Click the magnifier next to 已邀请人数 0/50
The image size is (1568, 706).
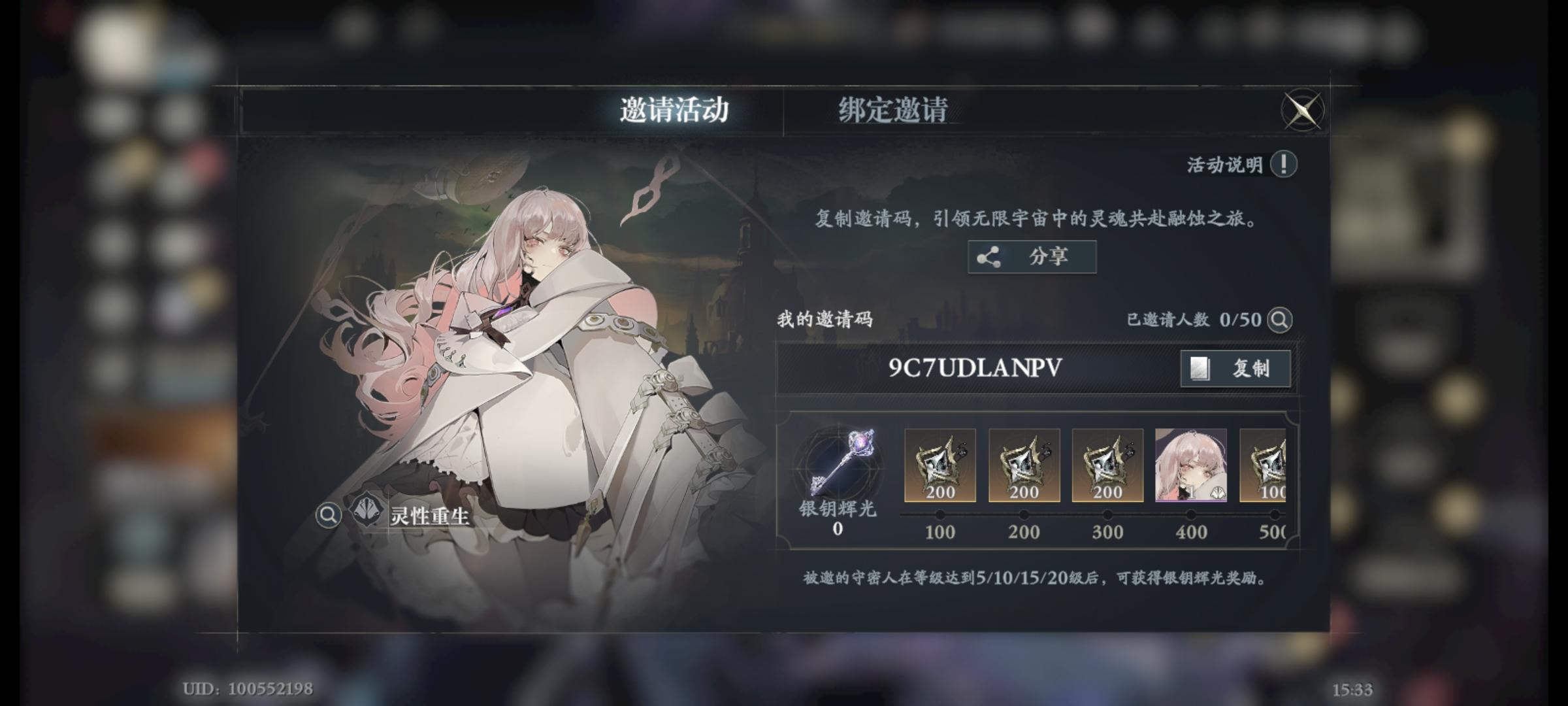(1279, 320)
